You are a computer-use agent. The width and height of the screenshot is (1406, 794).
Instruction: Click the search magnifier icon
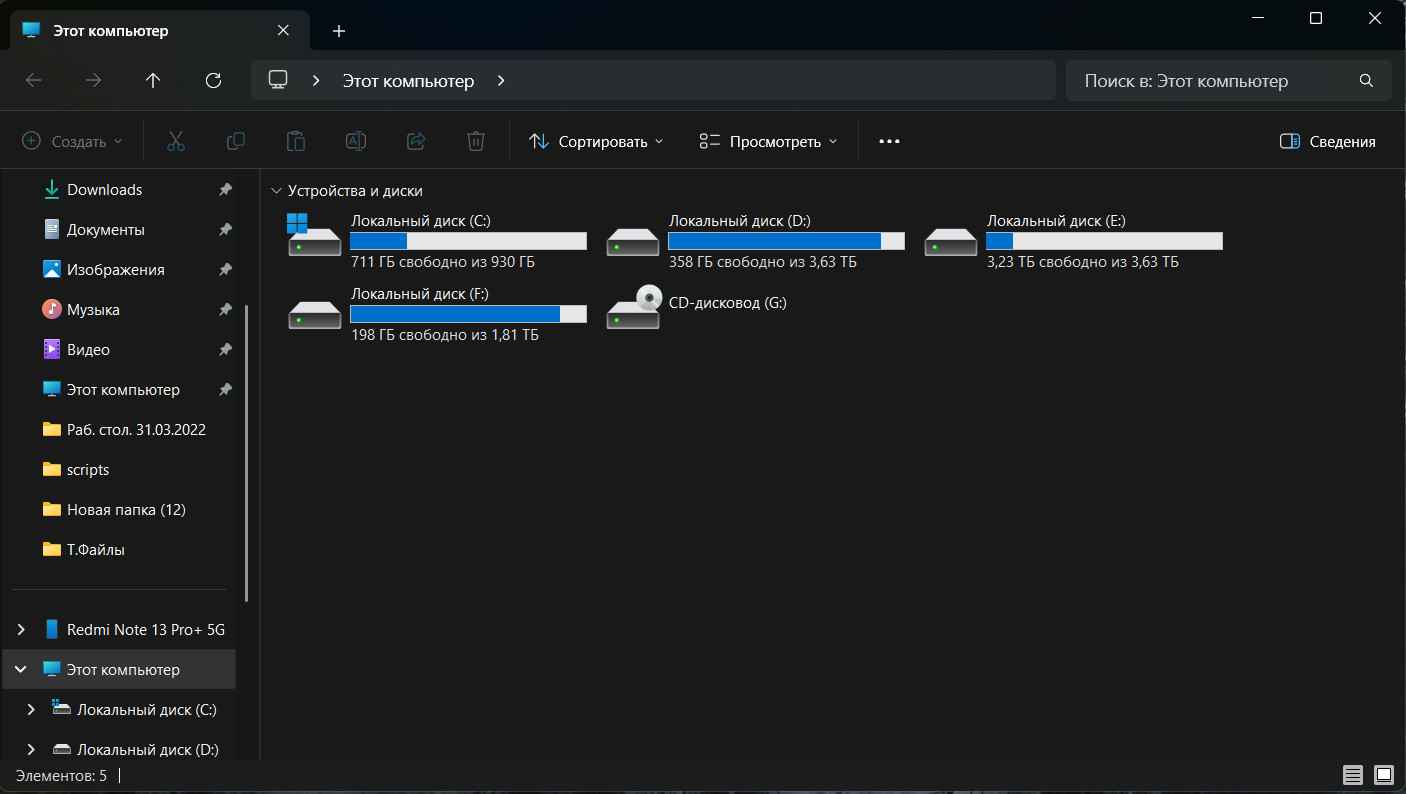pos(1367,81)
